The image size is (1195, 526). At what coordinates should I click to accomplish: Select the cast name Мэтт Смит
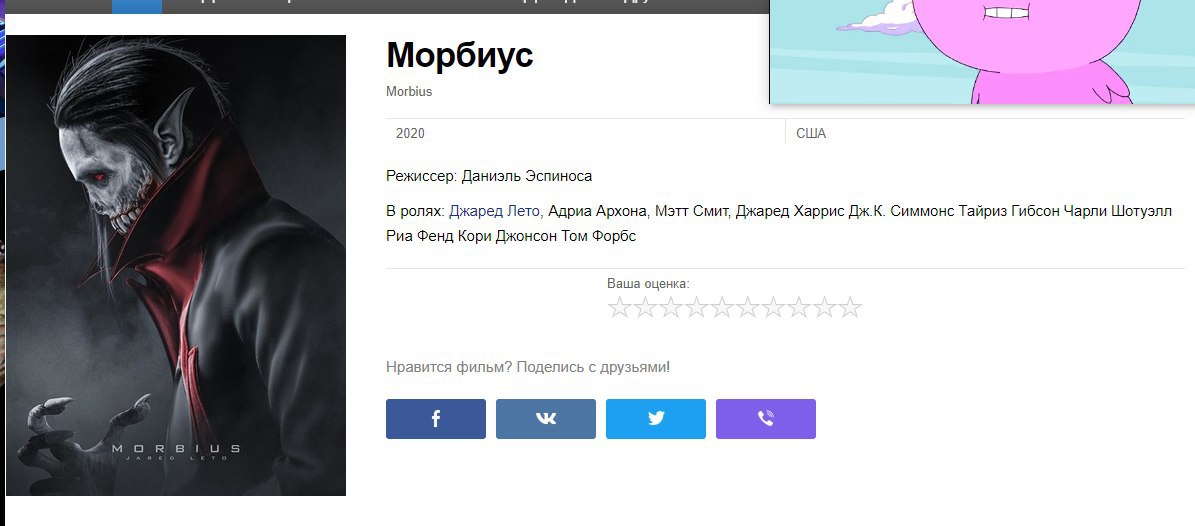[691, 211]
